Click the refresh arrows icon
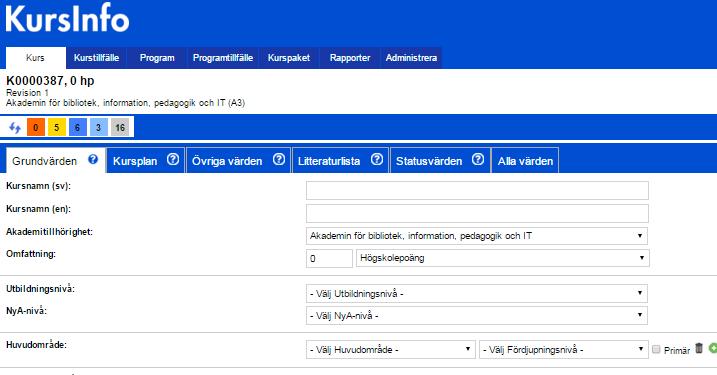This screenshot has width=717, height=375. (15, 127)
